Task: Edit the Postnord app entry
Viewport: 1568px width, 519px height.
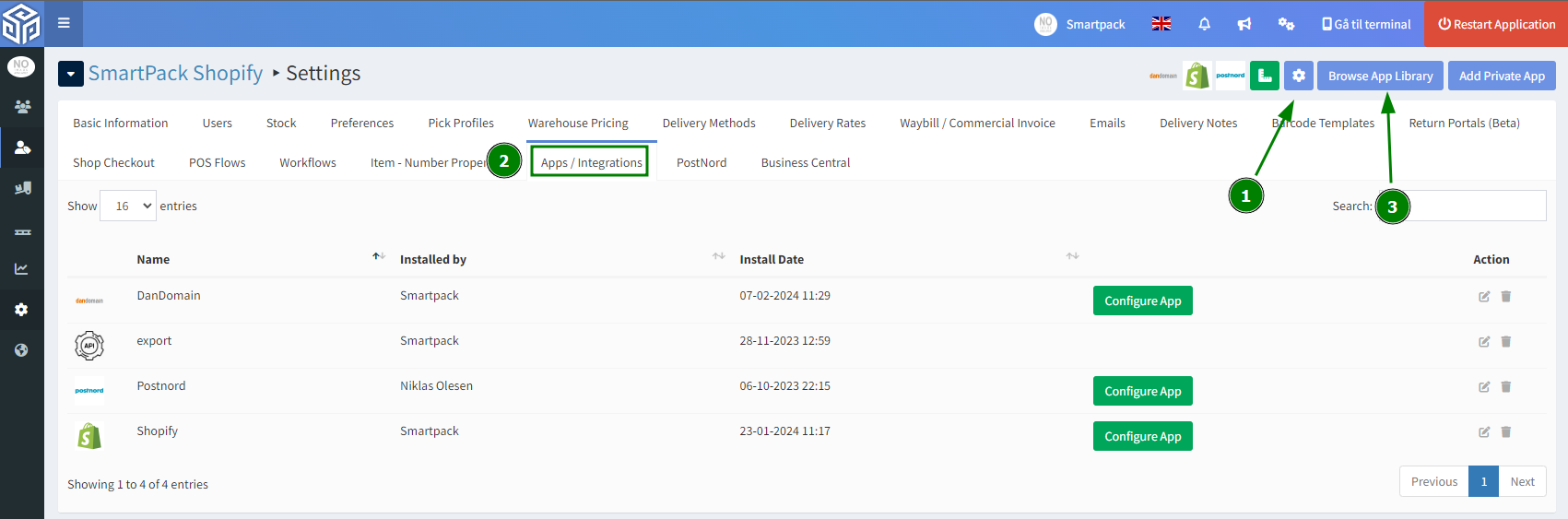Action: pyautogui.click(x=1484, y=387)
